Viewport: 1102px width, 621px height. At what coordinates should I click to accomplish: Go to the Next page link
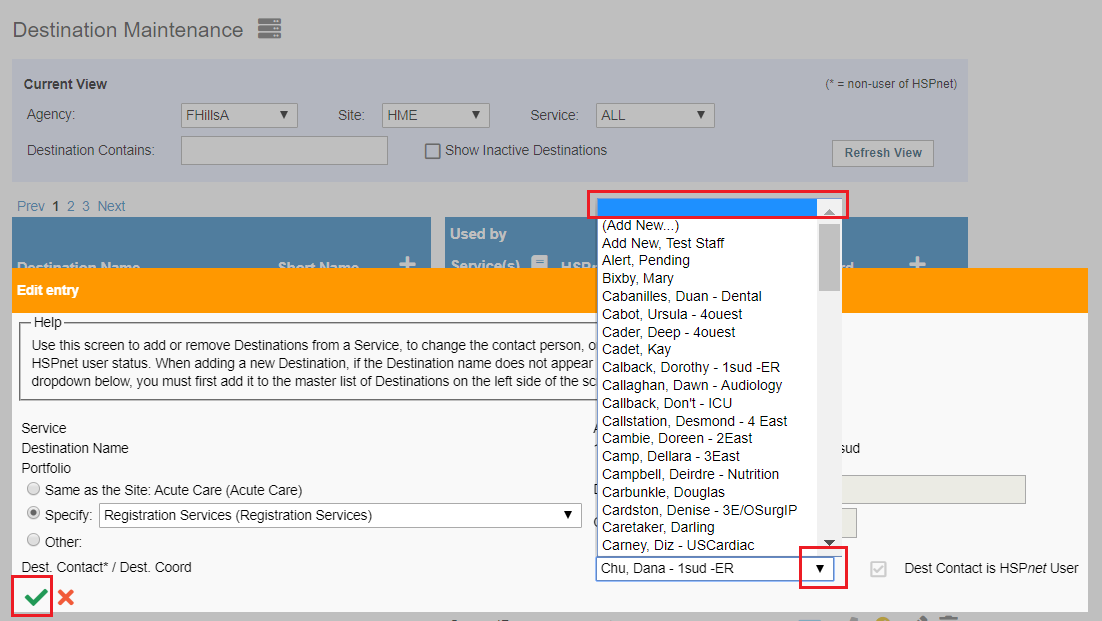111,207
